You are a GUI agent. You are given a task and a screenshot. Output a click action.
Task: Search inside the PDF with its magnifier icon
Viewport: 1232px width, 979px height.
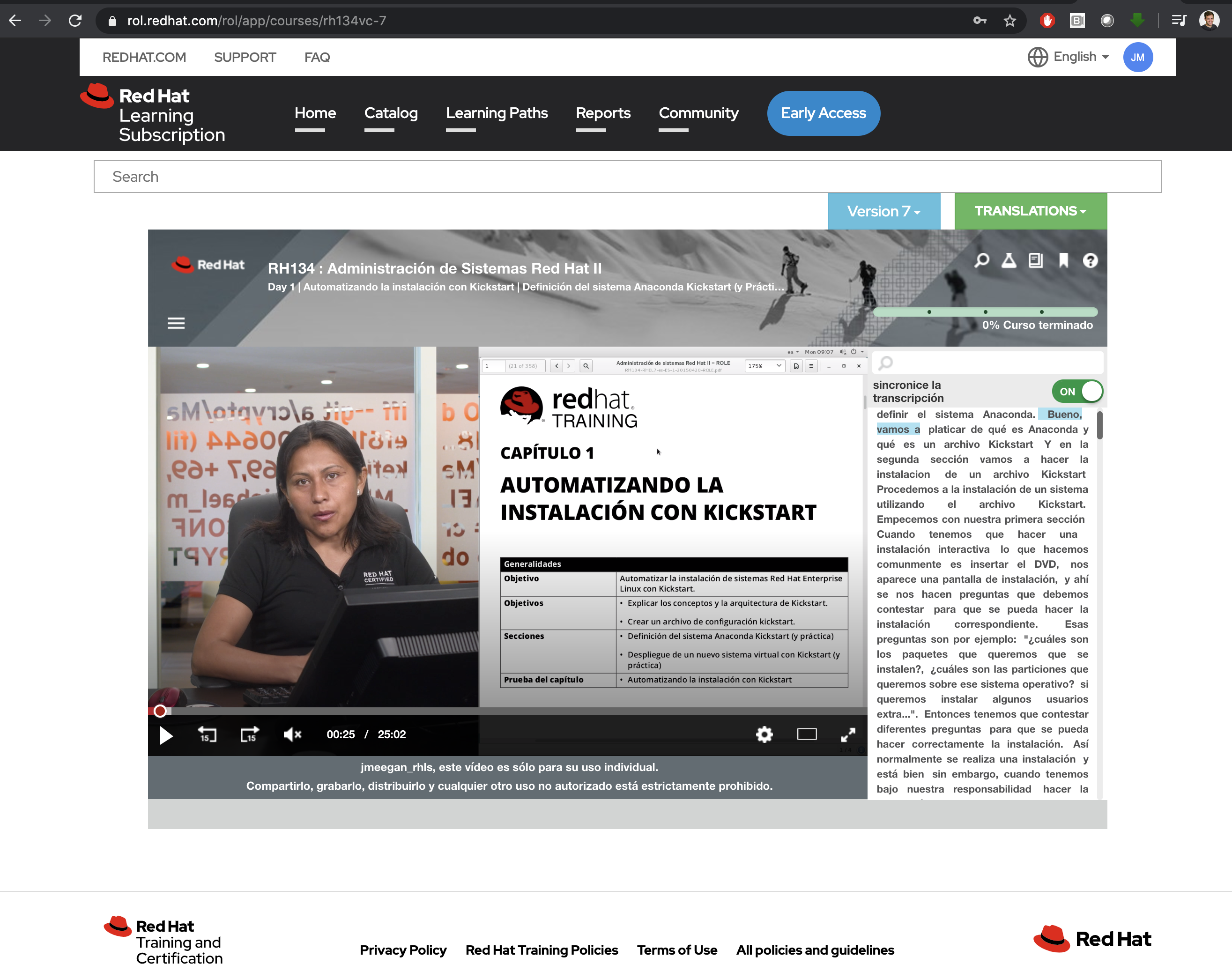click(586, 366)
